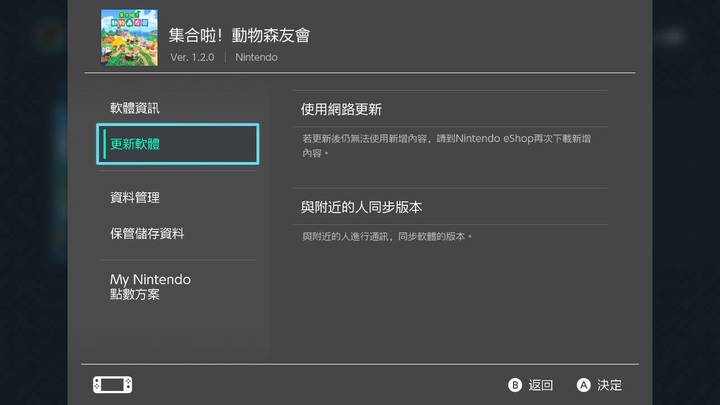Click the B button icon for 返回

(x=515, y=385)
